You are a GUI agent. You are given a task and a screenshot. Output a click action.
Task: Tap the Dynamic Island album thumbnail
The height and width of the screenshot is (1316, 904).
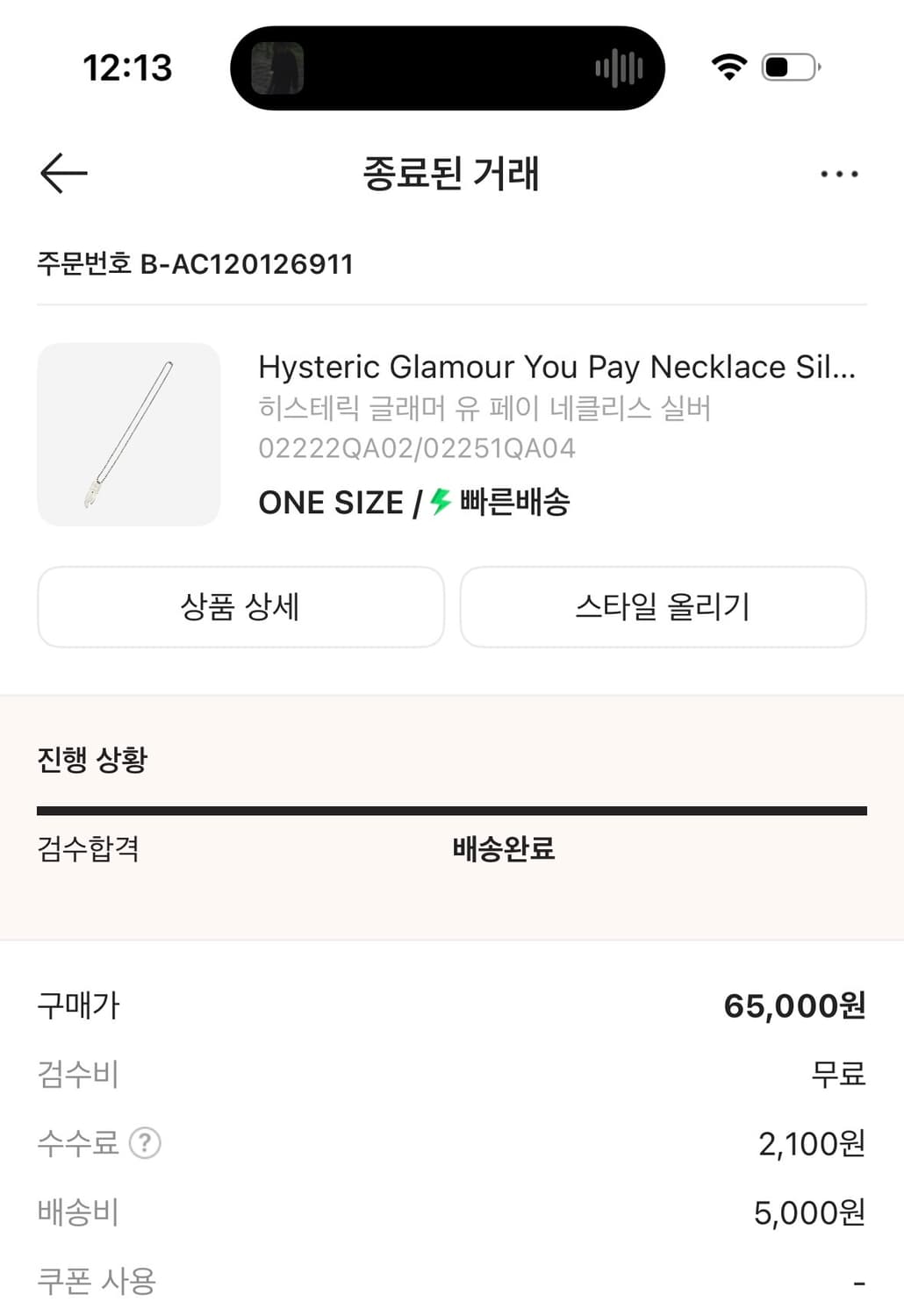click(277, 68)
